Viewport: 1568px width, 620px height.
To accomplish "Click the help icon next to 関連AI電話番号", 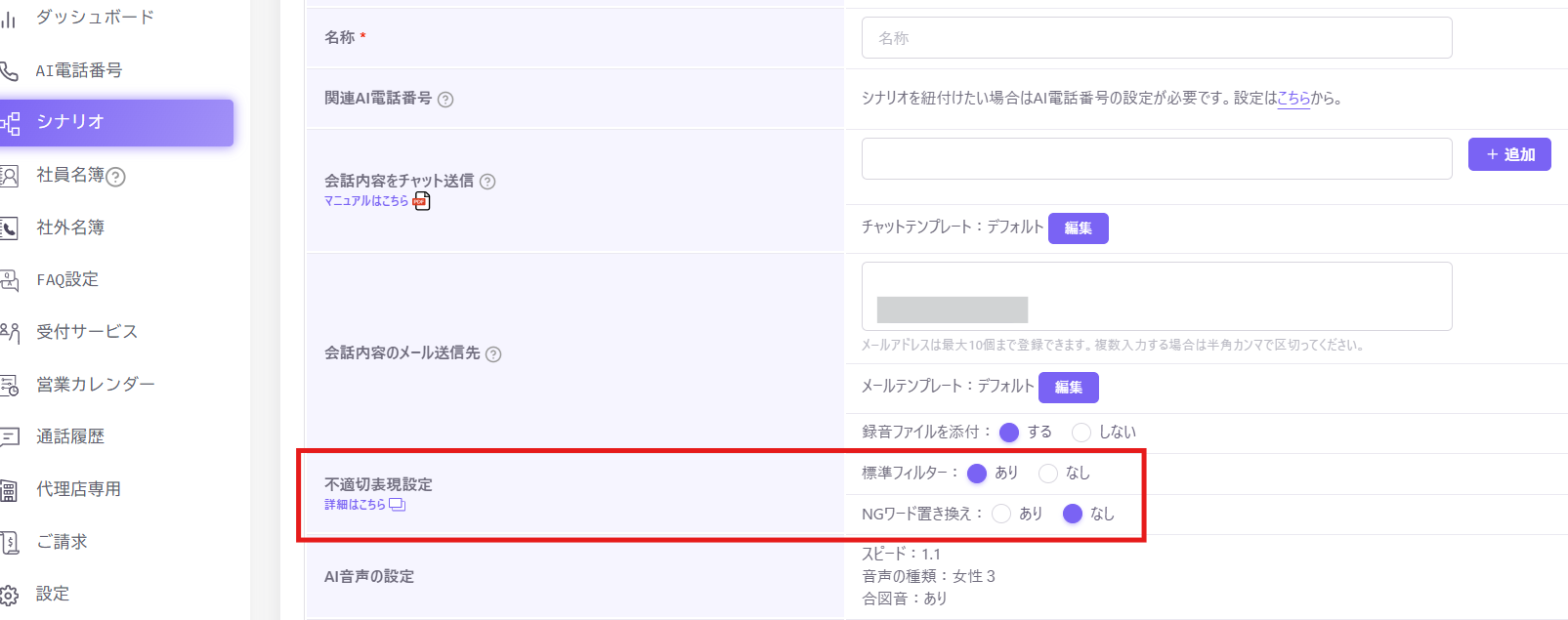I will coord(445,100).
